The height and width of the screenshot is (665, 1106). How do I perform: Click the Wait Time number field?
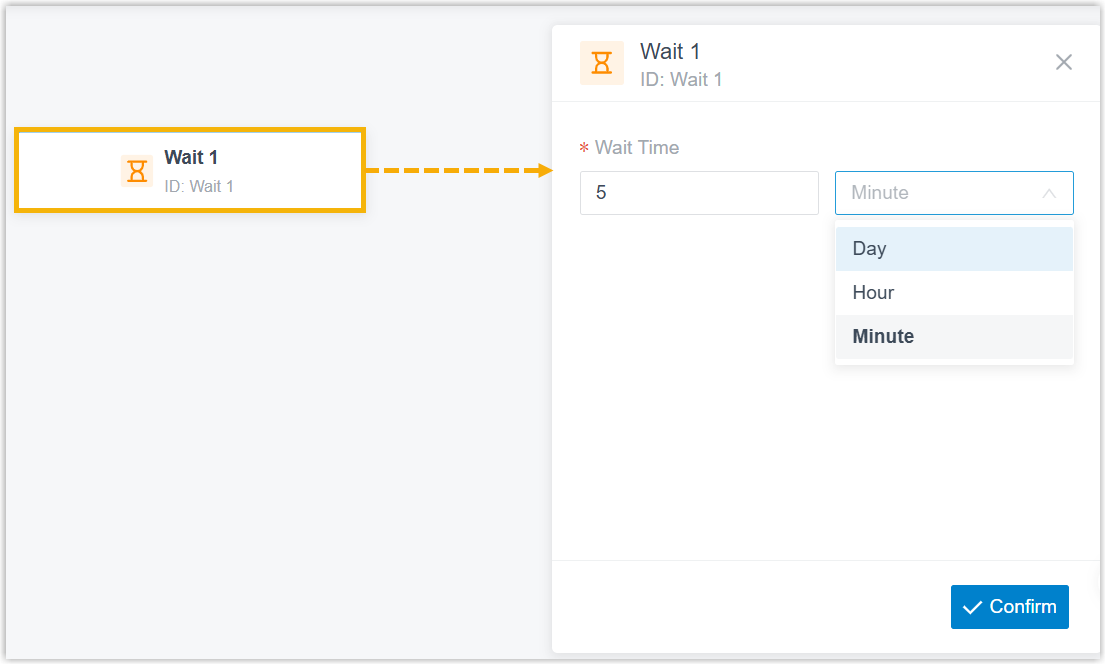(x=699, y=193)
